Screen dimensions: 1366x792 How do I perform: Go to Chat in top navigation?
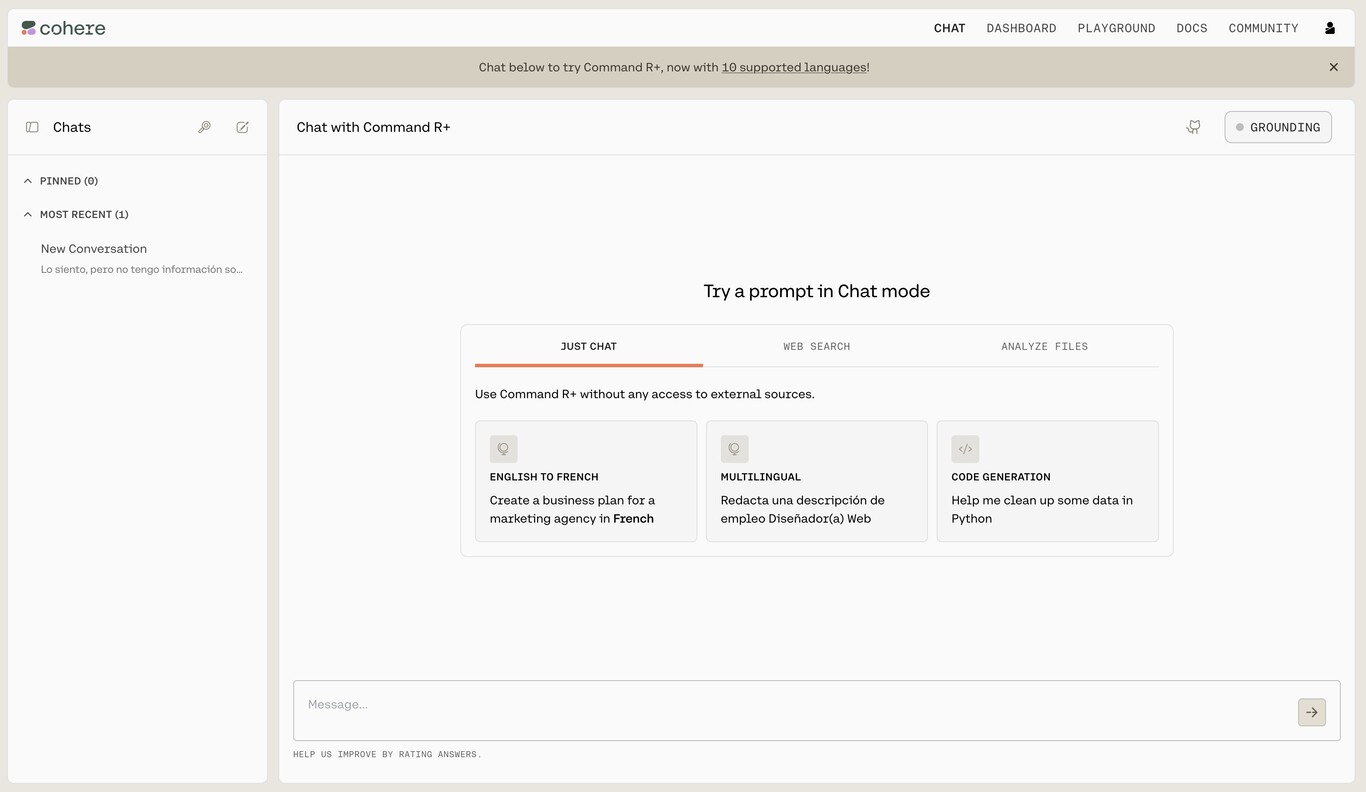[949, 28]
